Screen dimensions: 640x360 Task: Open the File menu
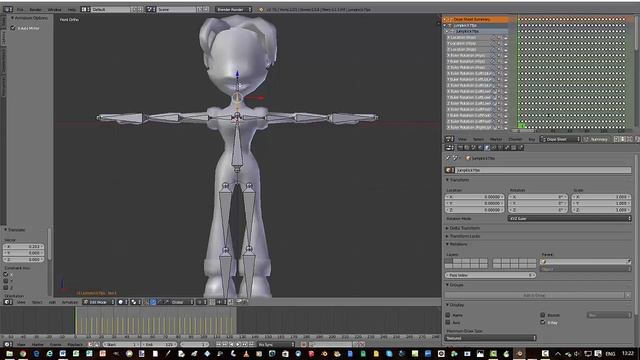point(20,9)
